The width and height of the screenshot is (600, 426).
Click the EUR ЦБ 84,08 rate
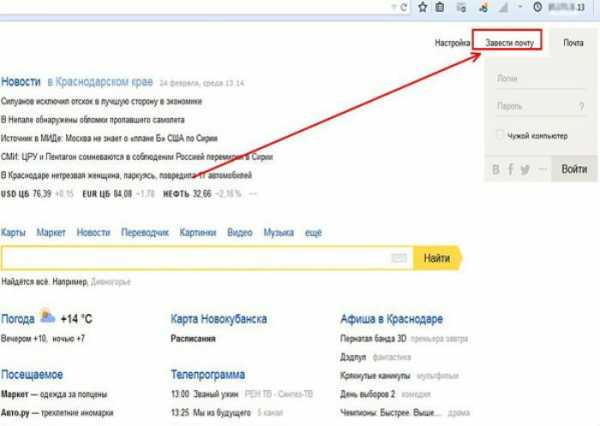point(107,194)
